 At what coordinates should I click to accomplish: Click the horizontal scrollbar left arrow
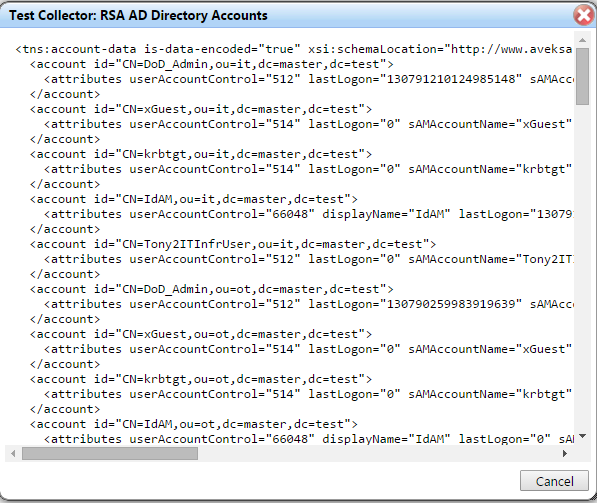click(x=13, y=453)
